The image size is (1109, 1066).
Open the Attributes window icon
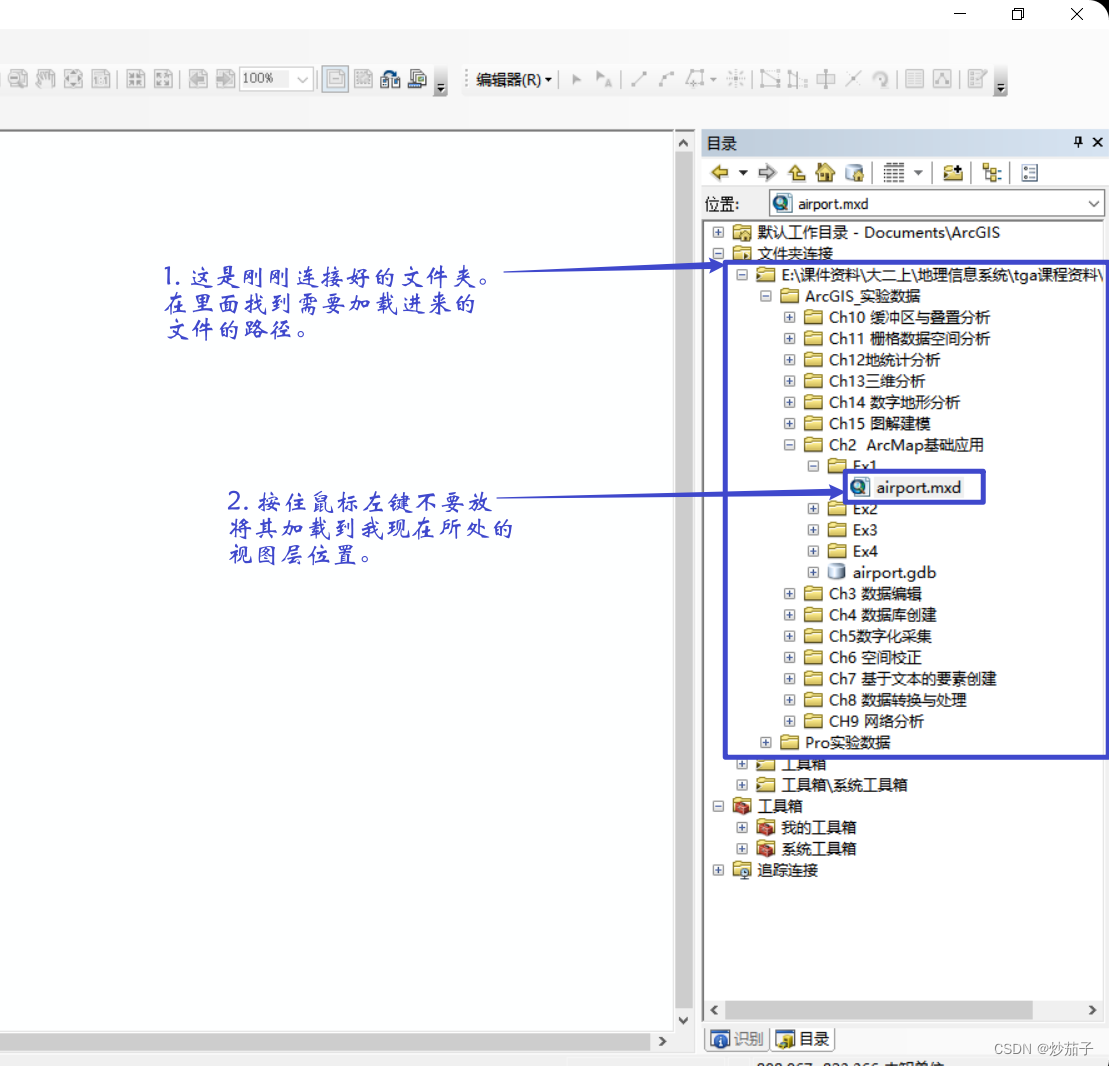915,79
